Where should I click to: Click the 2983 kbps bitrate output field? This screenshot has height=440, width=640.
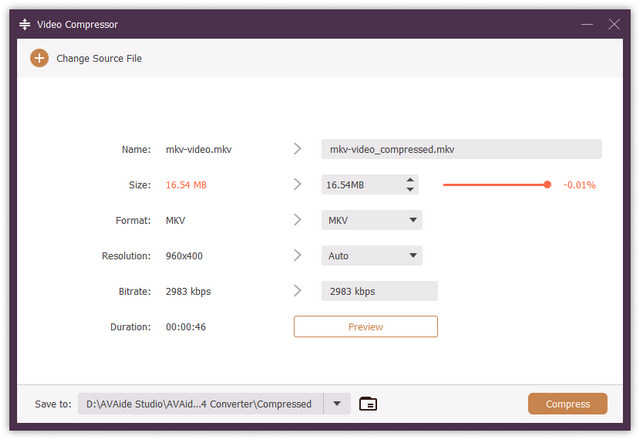[379, 291]
